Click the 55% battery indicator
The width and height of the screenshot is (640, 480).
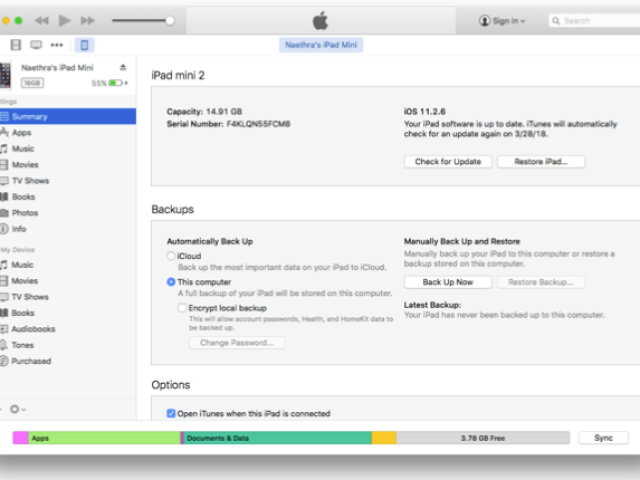click(x=109, y=83)
